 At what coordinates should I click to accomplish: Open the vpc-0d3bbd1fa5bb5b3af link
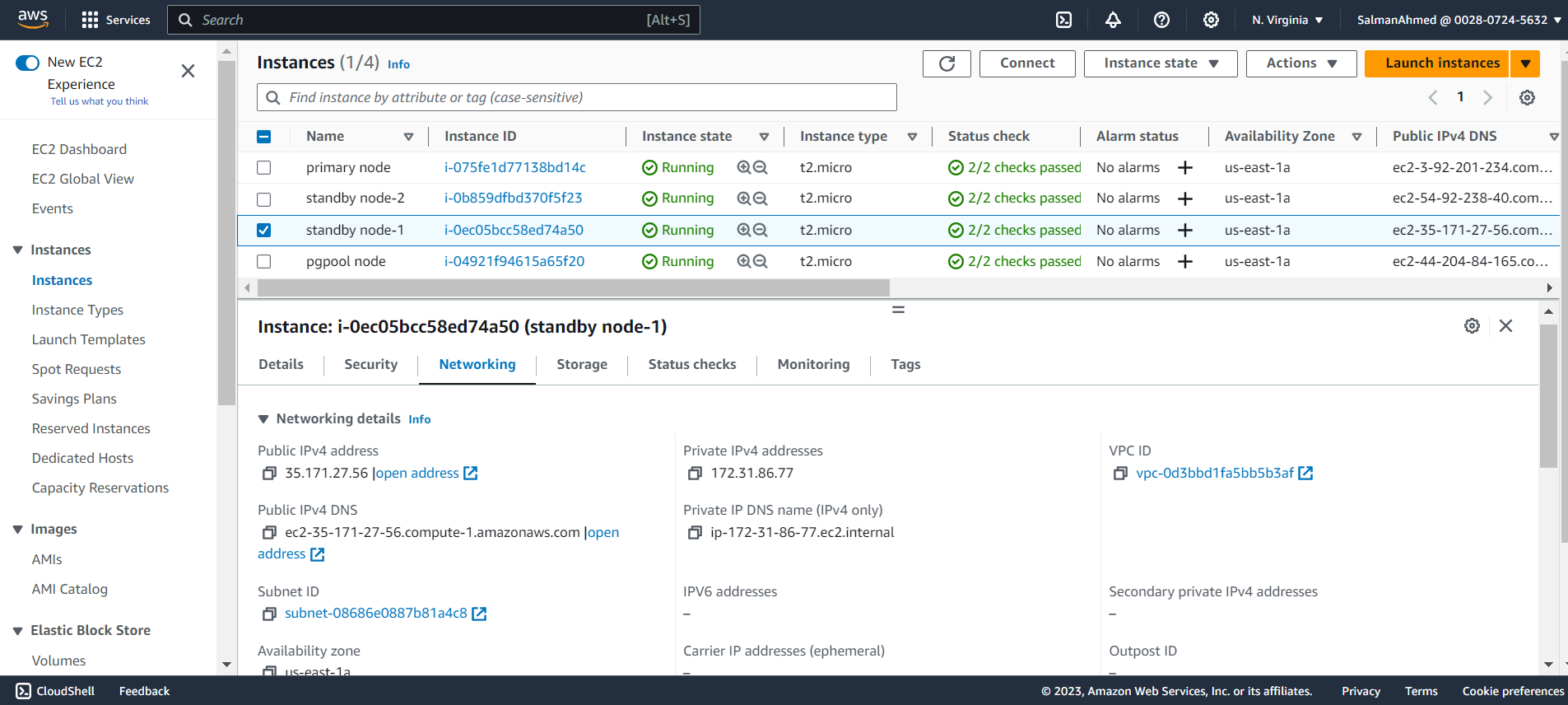1215,473
